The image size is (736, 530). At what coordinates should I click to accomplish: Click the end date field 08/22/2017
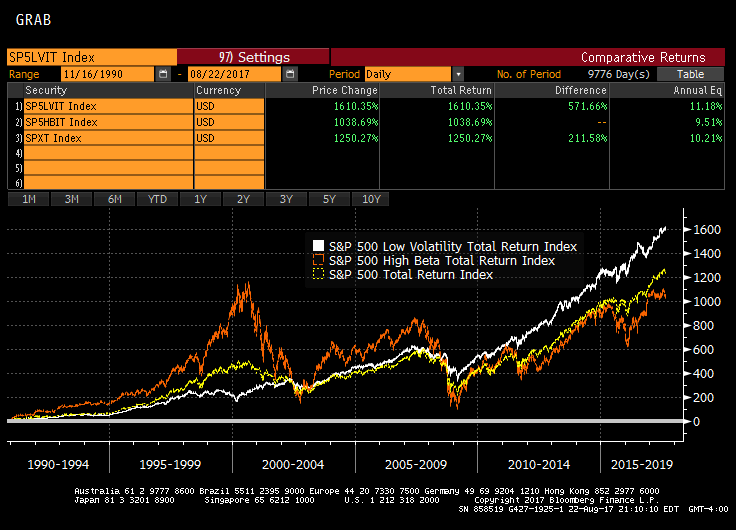coord(235,74)
